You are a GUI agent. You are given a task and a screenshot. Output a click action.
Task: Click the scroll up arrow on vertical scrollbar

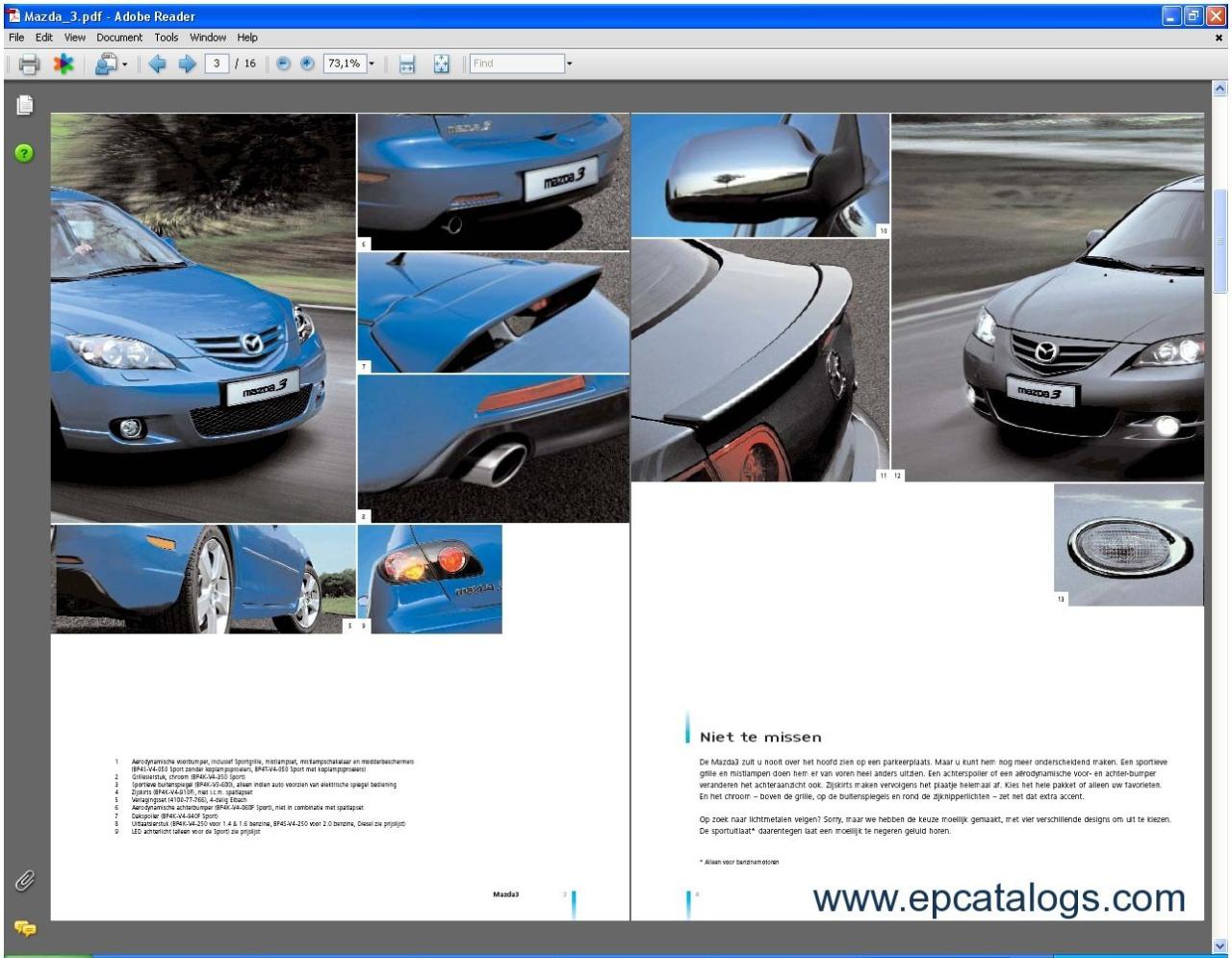(1220, 89)
